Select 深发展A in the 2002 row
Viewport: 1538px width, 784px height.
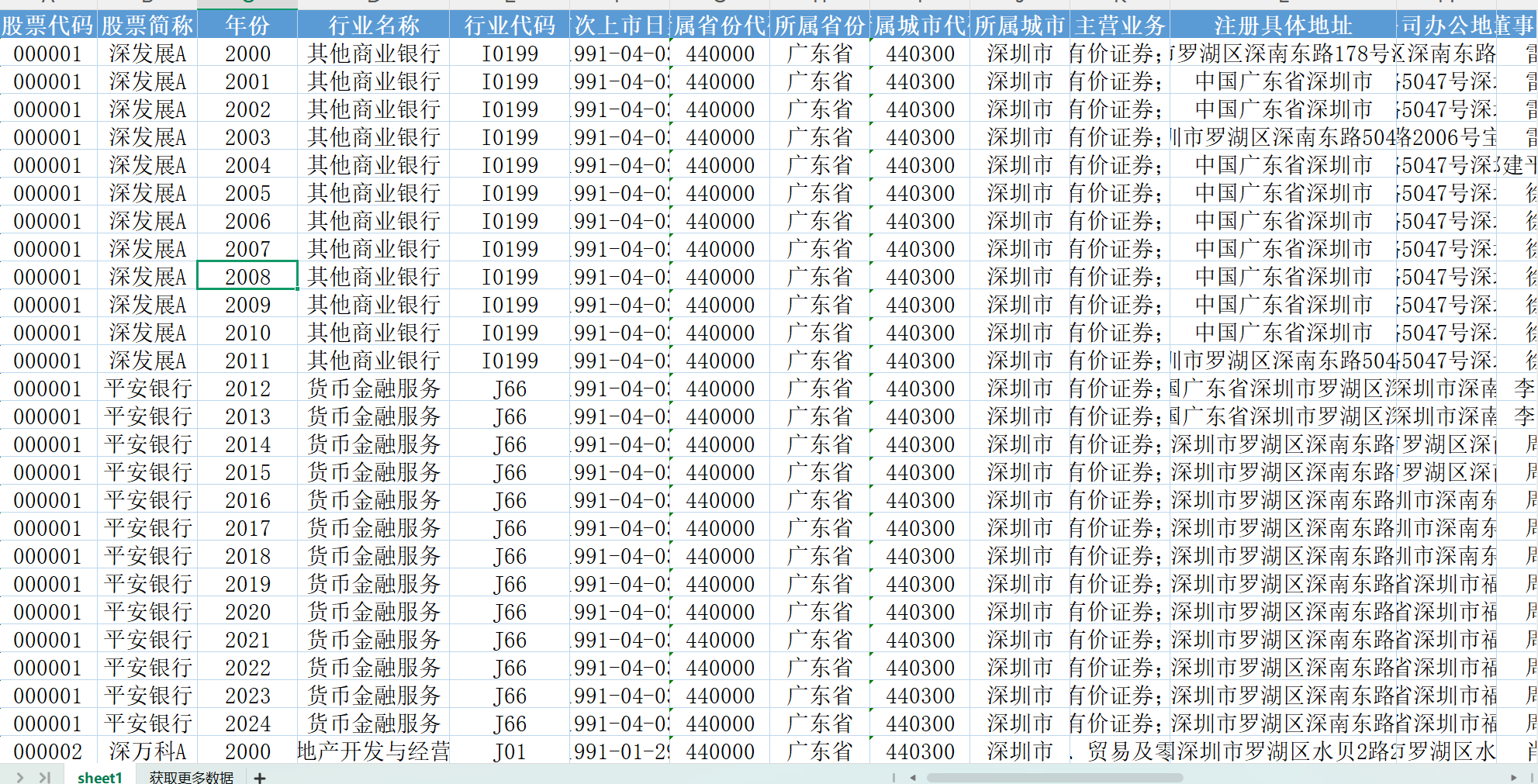(x=147, y=109)
